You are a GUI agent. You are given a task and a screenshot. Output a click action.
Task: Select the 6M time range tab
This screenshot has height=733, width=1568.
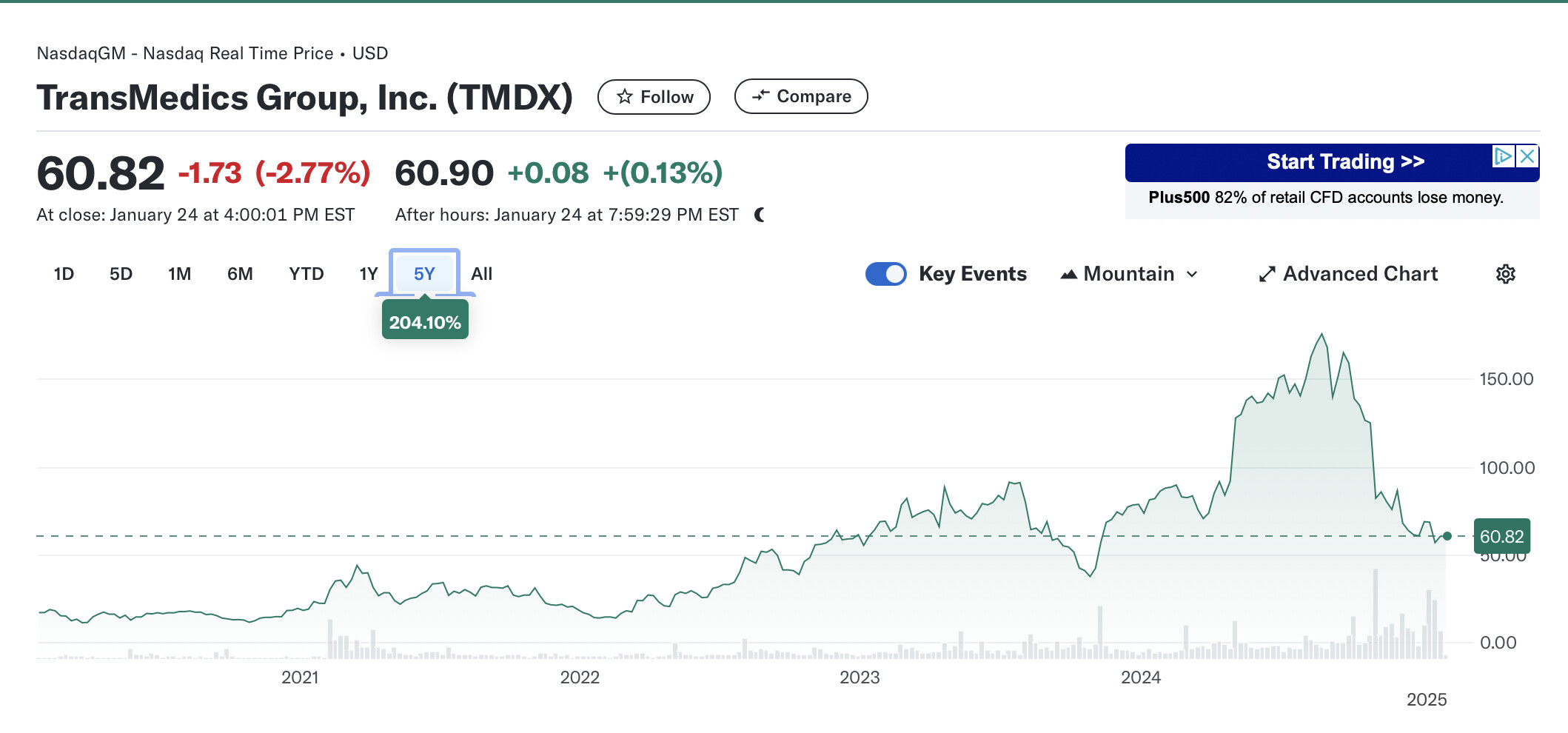coord(240,274)
